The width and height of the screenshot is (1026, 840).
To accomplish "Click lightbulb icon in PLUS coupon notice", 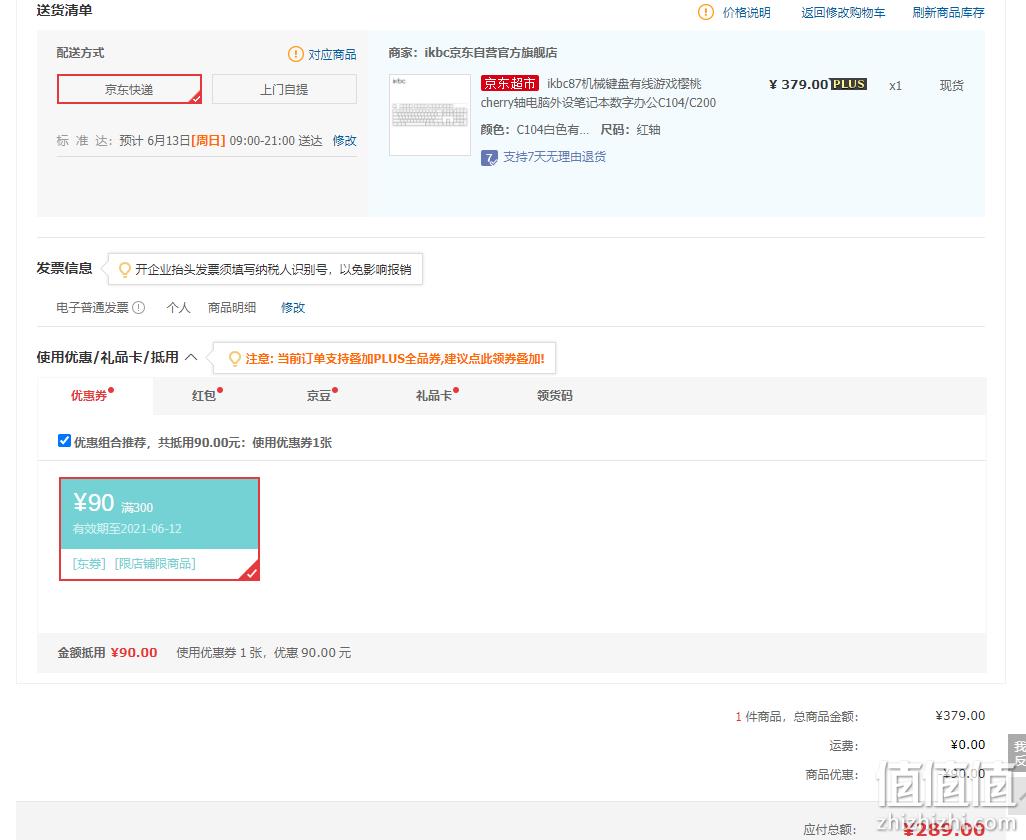I will 235,359.
